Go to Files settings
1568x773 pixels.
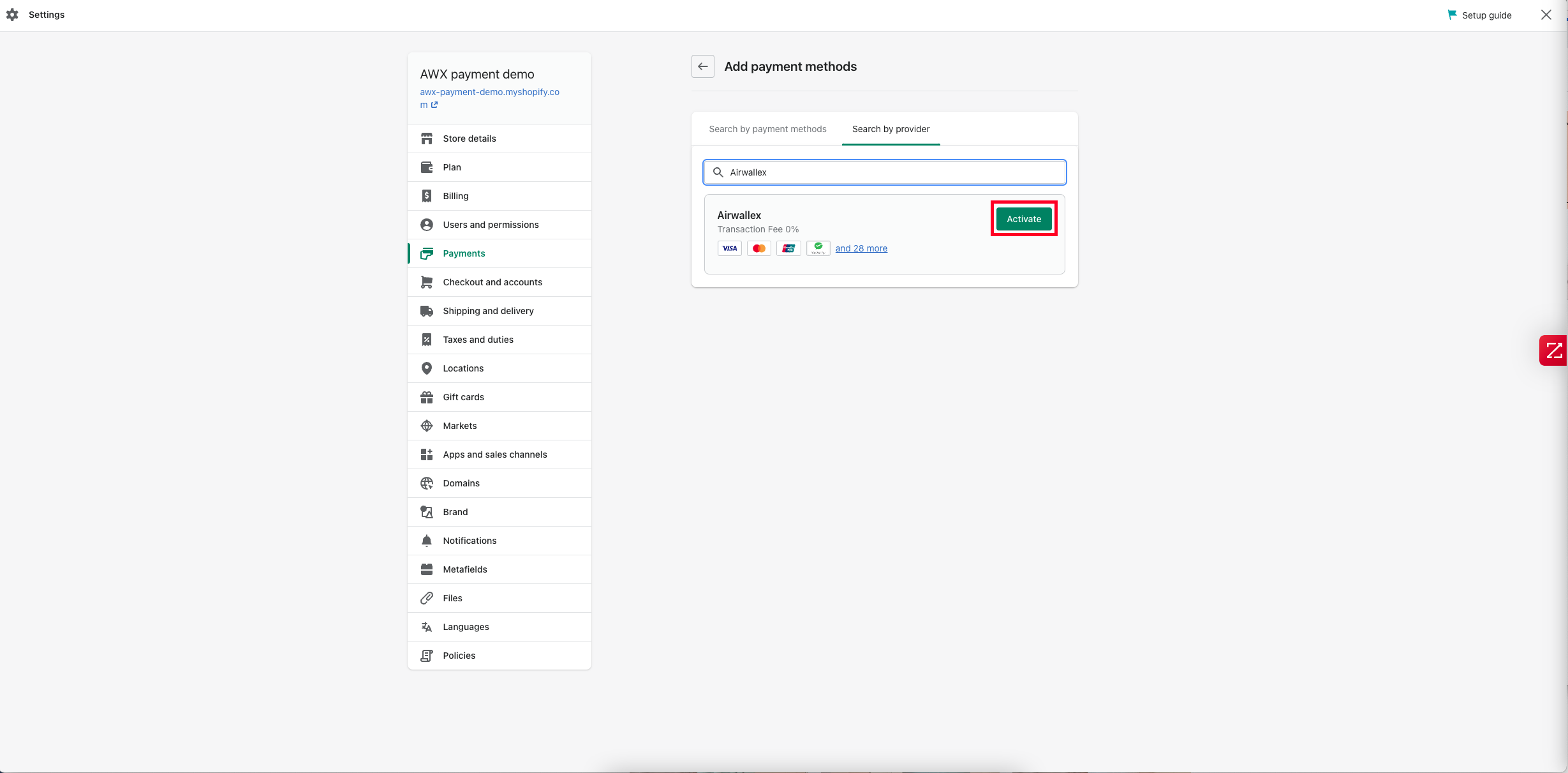(499, 598)
